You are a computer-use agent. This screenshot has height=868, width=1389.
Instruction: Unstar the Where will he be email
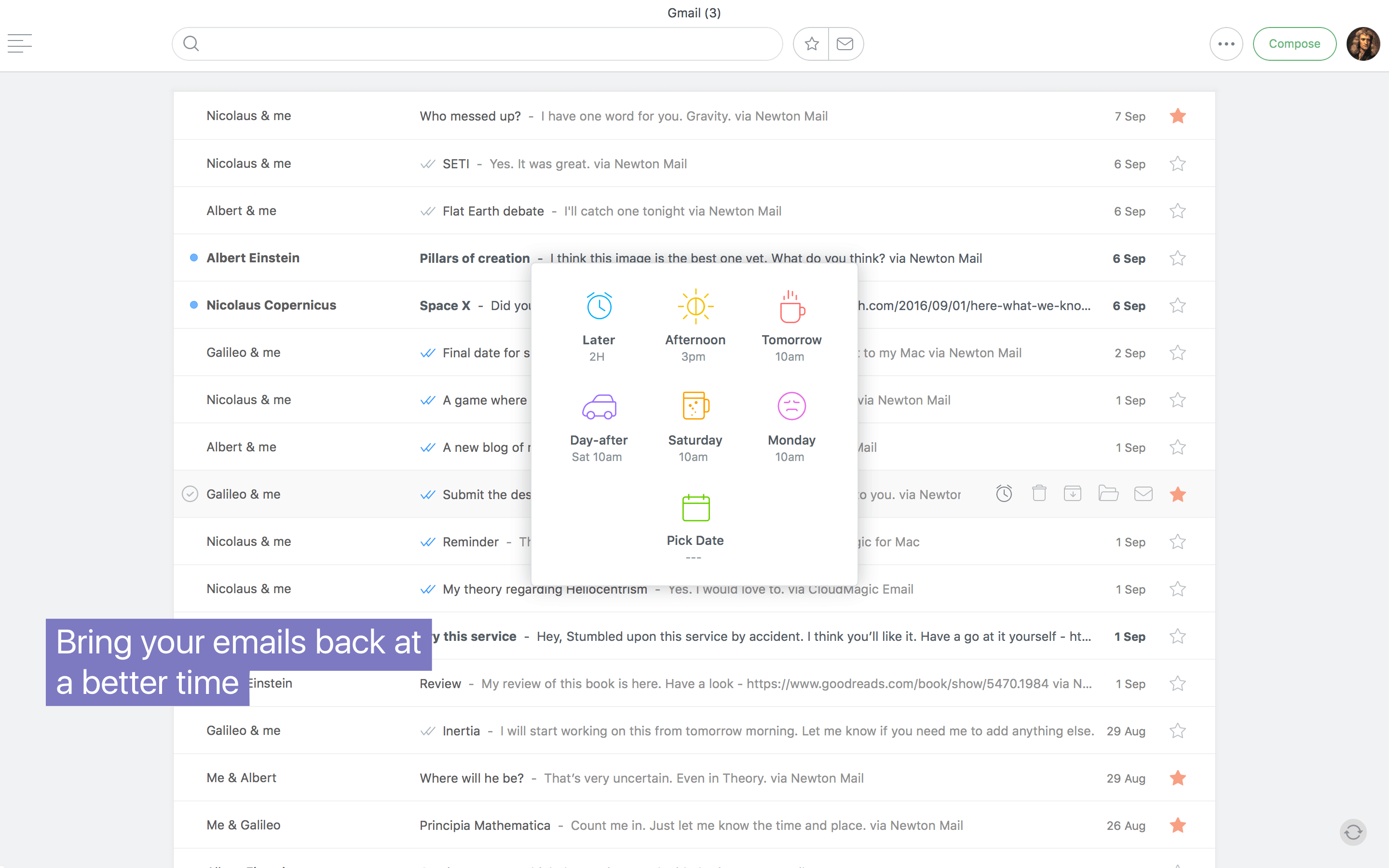[1178, 778]
